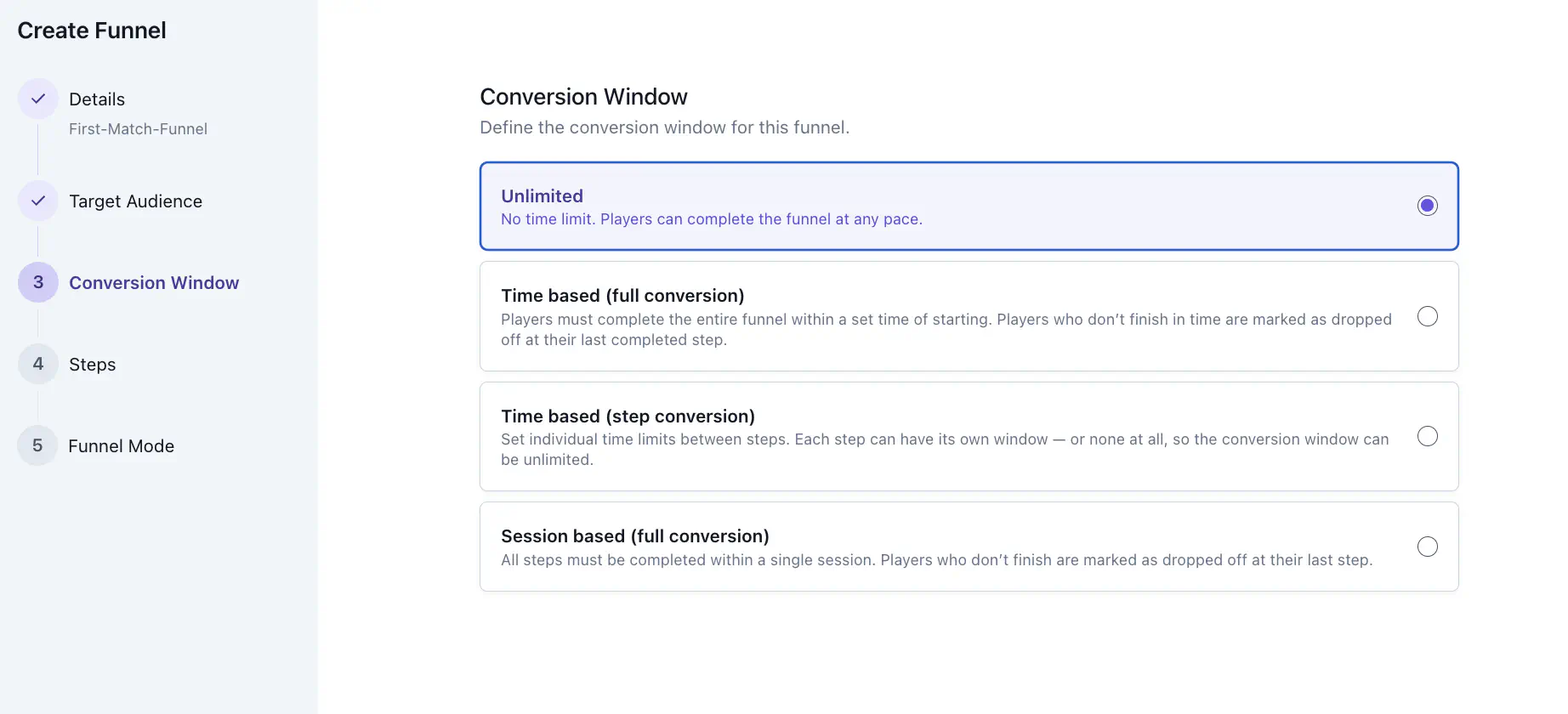Click the Target Audience checkmark icon

37,201
